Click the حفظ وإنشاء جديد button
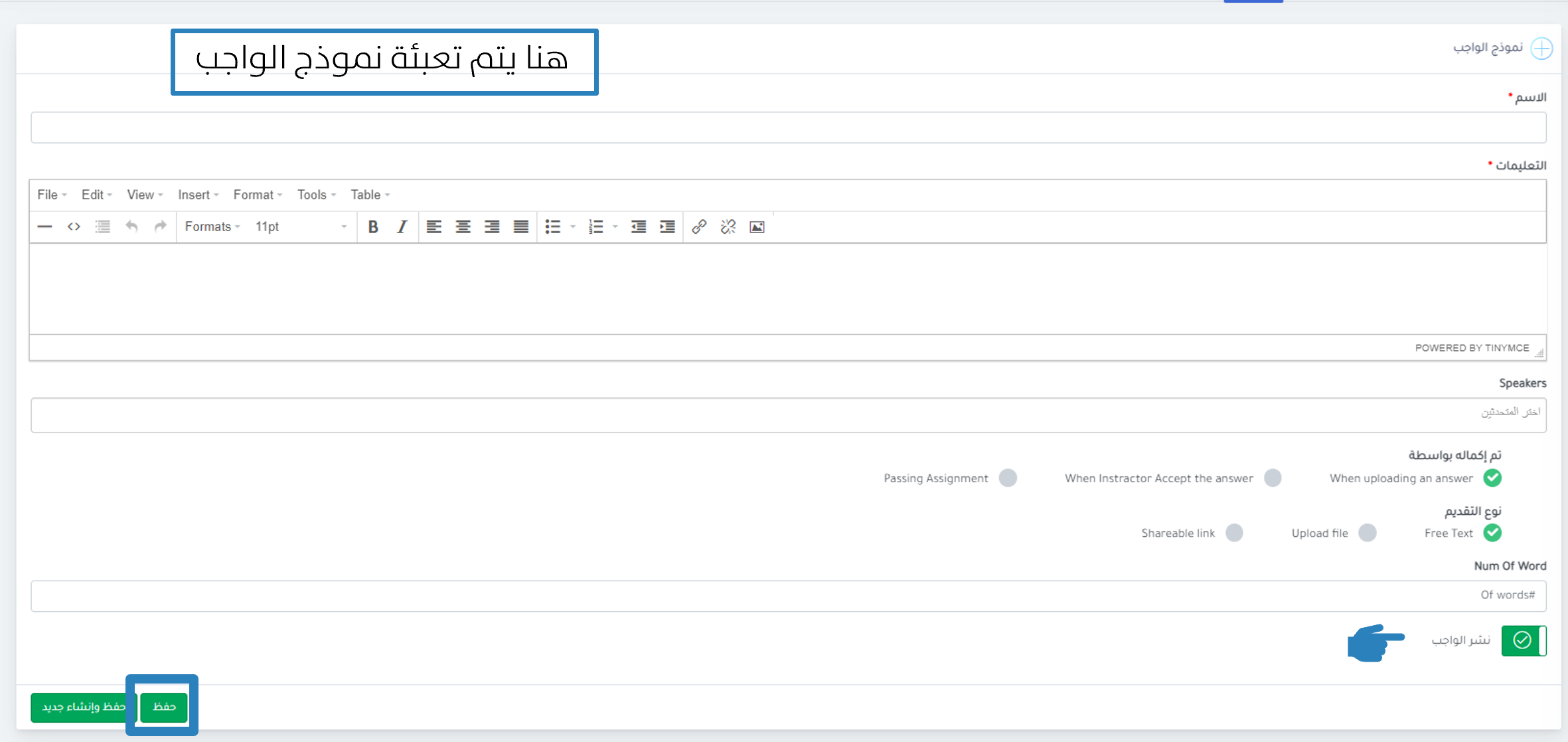 [x=84, y=707]
